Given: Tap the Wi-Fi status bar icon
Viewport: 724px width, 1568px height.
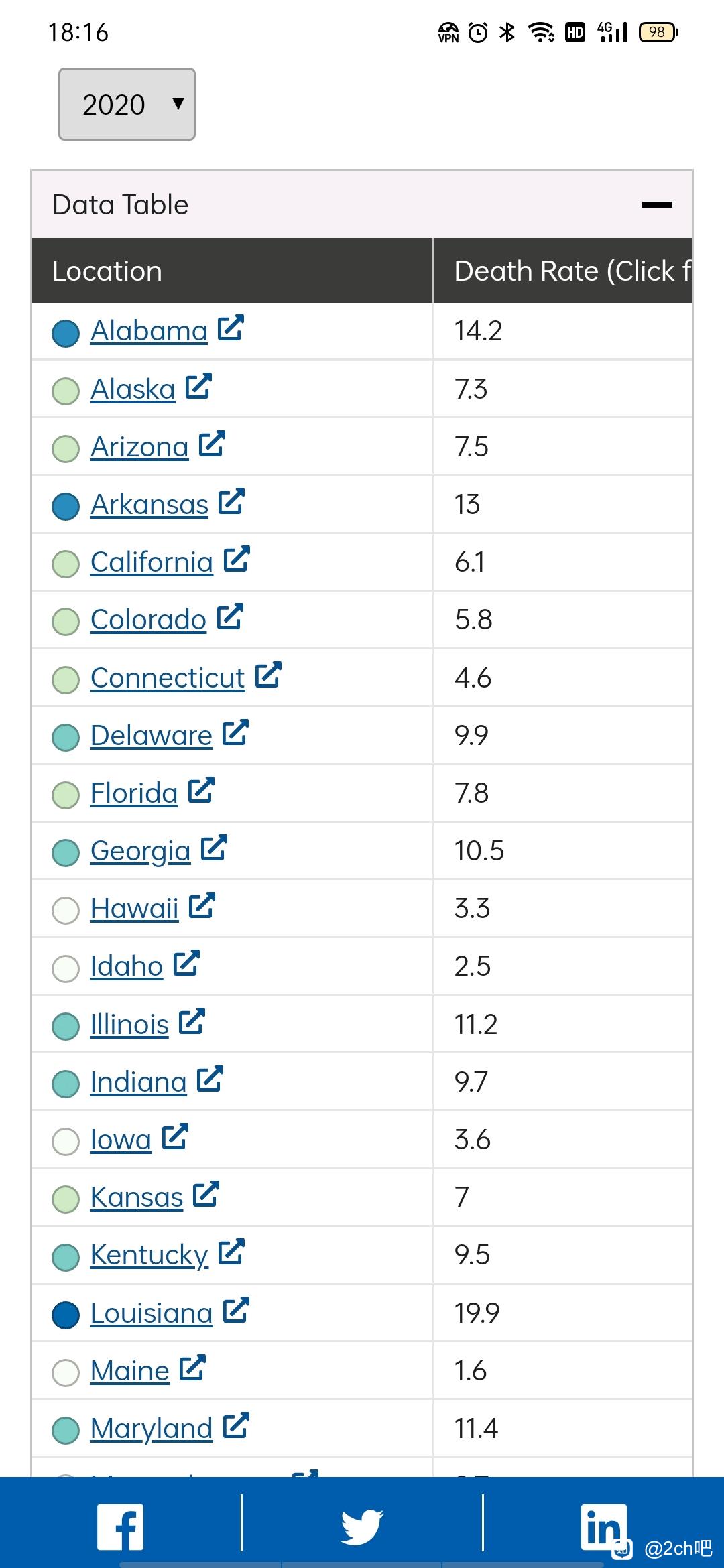Looking at the screenshot, I should [x=541, y=31].
